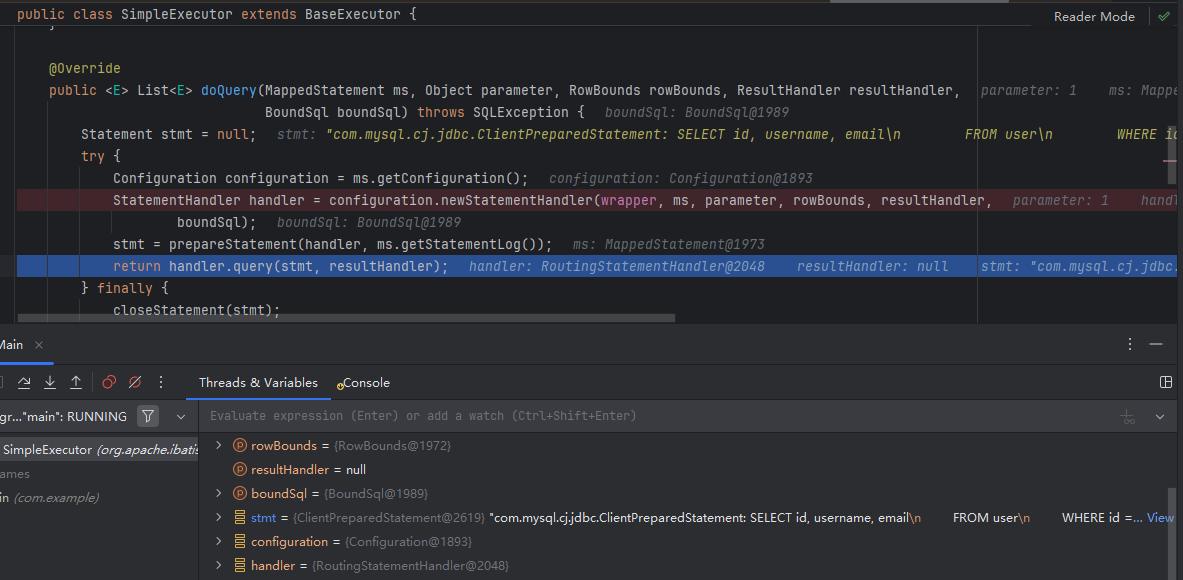The width and height of the screenshot is (1183, 580).
Task: Click the Step Over debugger icon
Action: (x=24, y=382)
